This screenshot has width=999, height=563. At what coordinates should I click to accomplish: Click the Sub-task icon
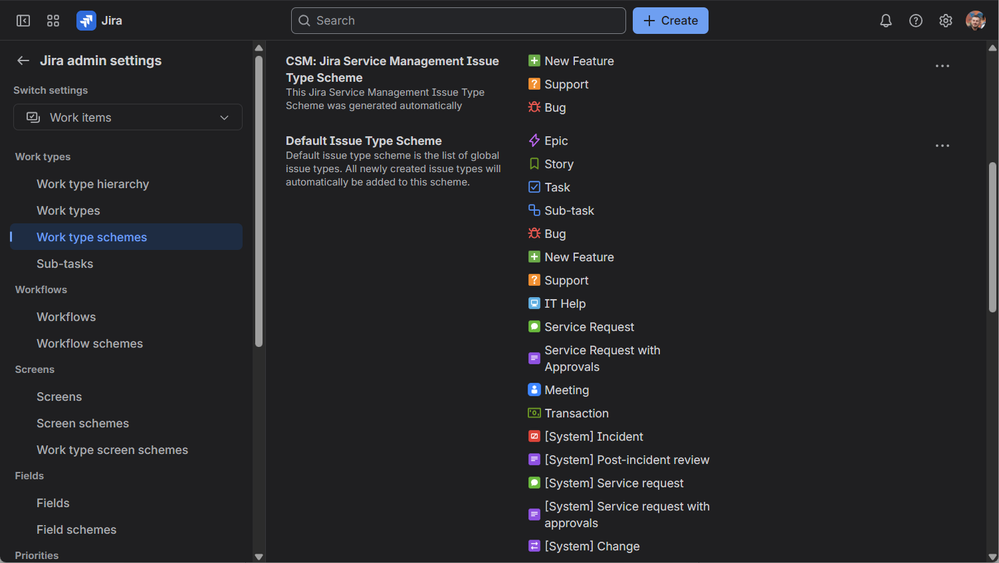point(534,210)
